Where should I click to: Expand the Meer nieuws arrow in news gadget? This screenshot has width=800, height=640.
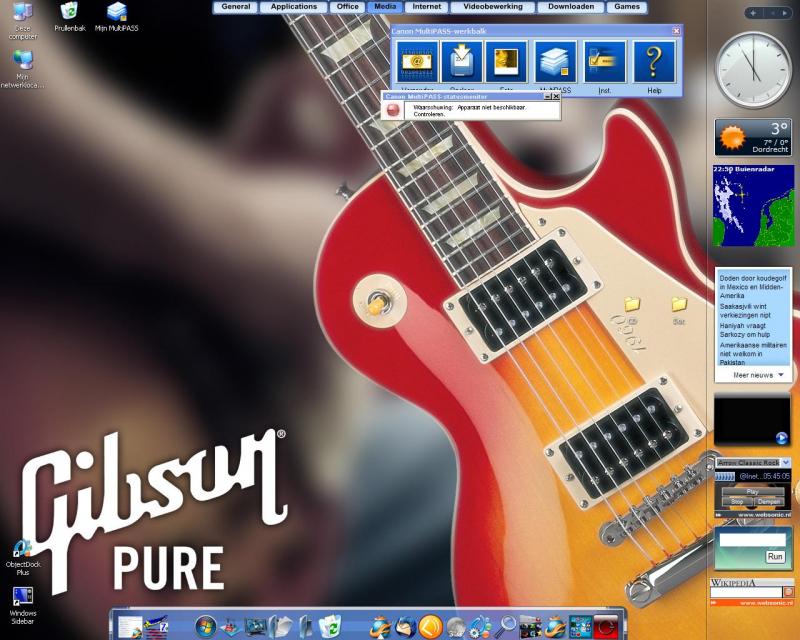pyautogui.click(x=781, y=375)
